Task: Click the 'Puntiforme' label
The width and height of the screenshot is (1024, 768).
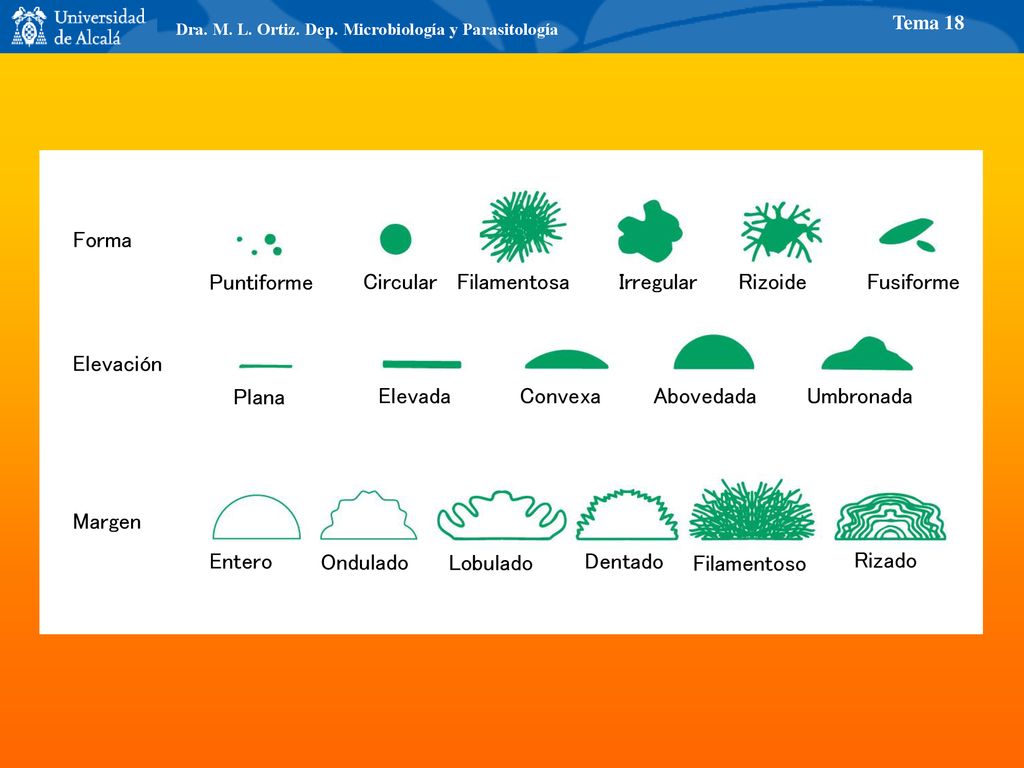Action: (x=261, y=283)
